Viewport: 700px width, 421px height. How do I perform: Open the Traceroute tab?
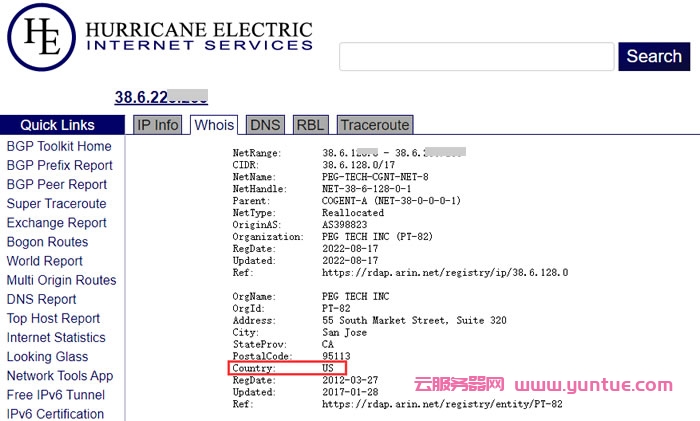374,125
